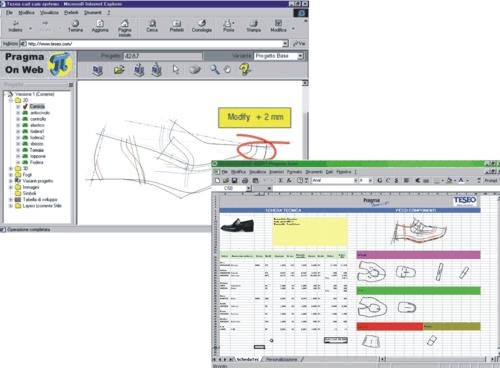Click the open folder icon in Pragma toolbar
The image size is (500, 368).
coord(119,70)
